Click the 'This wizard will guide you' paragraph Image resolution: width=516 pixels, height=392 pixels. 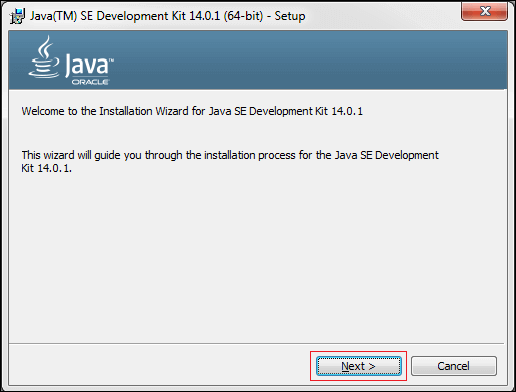pyautogui.click(x=230, y=161)
